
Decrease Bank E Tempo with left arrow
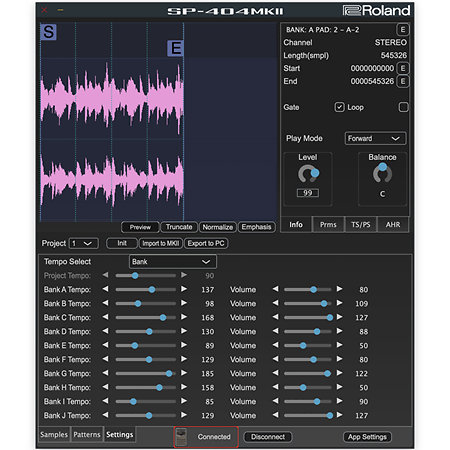coord(105,345)
